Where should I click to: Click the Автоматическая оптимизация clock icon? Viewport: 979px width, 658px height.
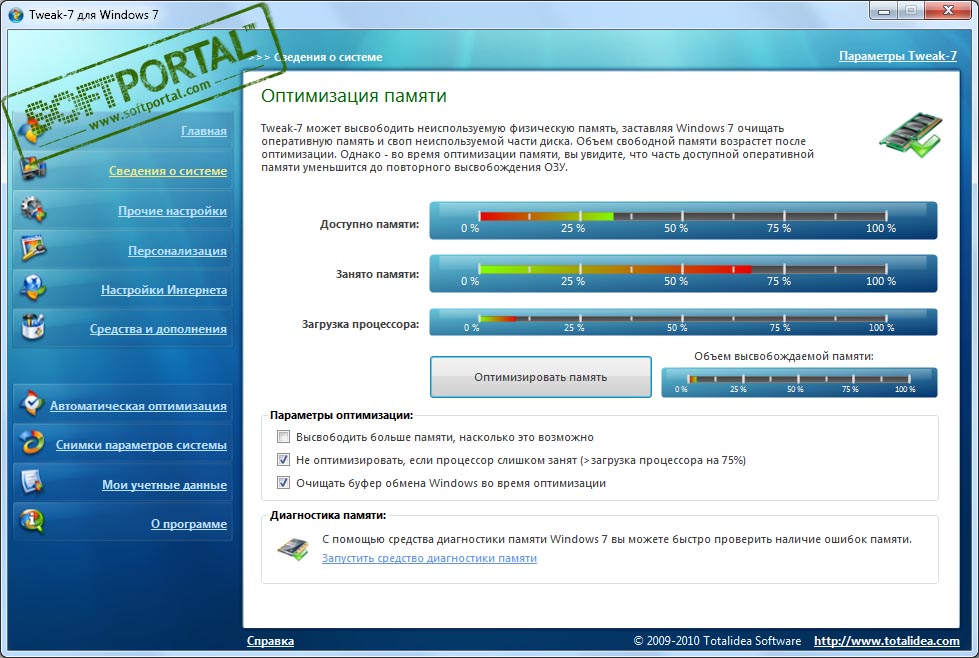click(31, 404)
